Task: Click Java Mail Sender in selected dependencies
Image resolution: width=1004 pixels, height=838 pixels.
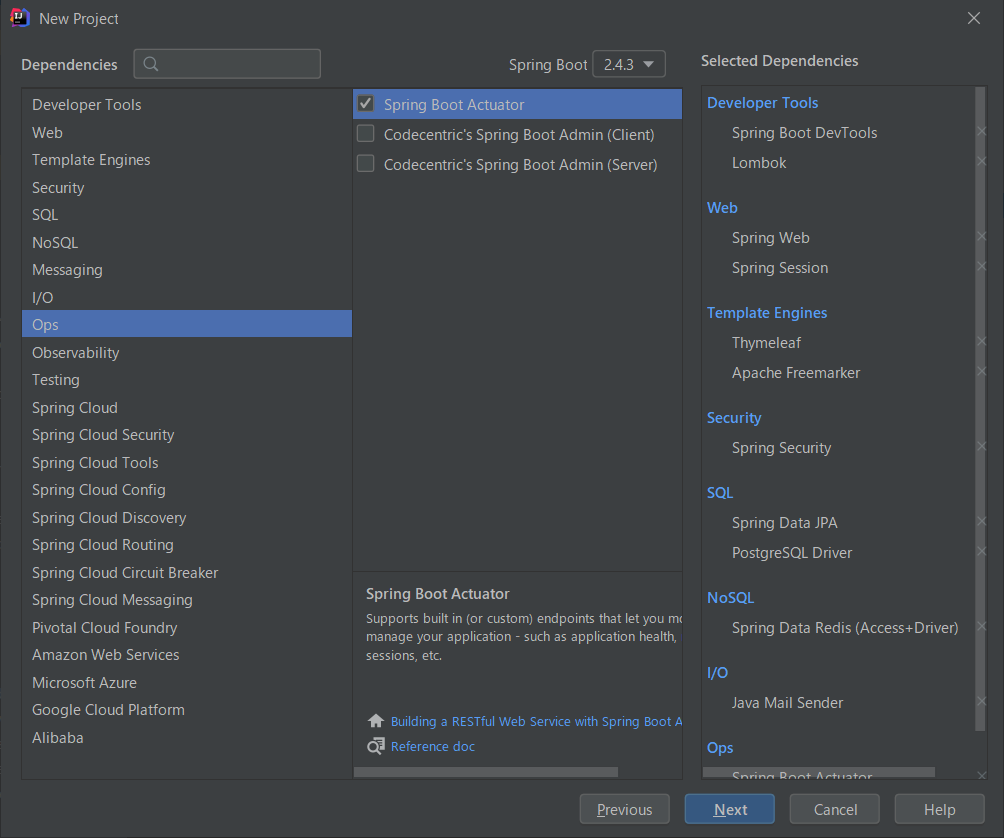Action: point(787,702)
